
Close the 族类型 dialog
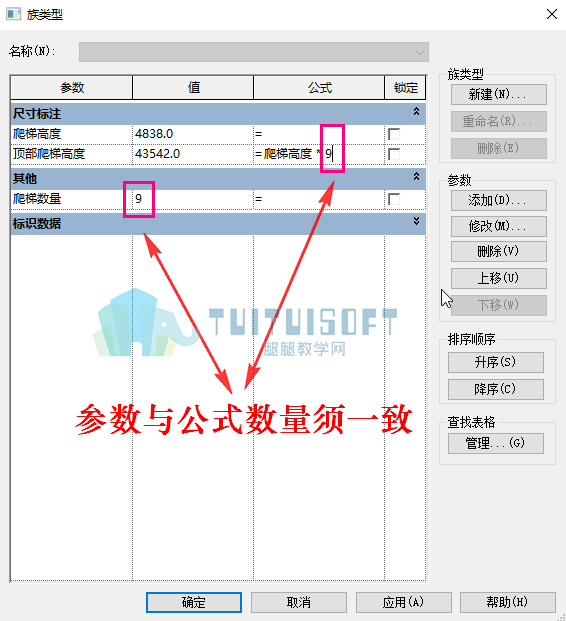(552, 14)
